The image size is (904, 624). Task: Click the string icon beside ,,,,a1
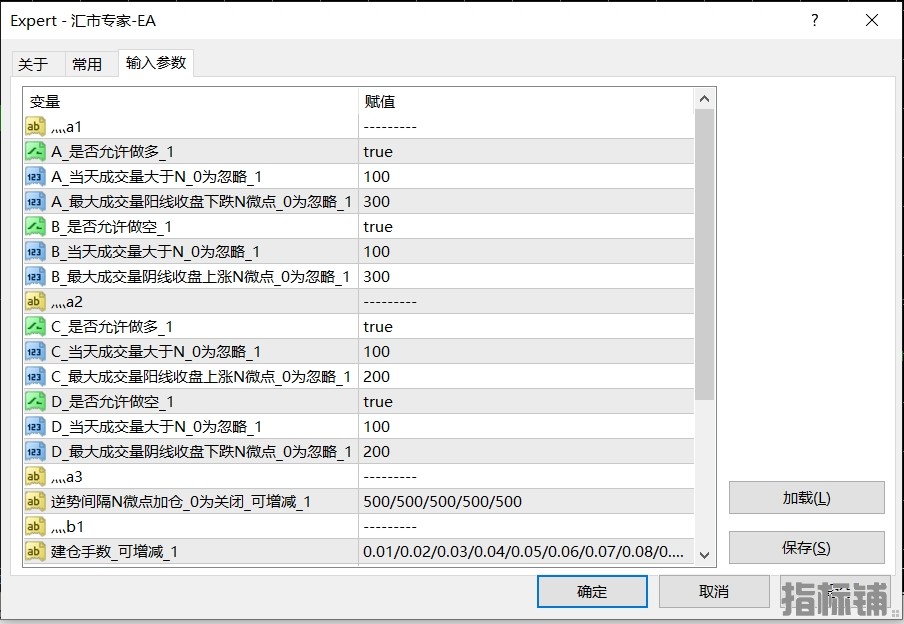[x=35, y=126]
